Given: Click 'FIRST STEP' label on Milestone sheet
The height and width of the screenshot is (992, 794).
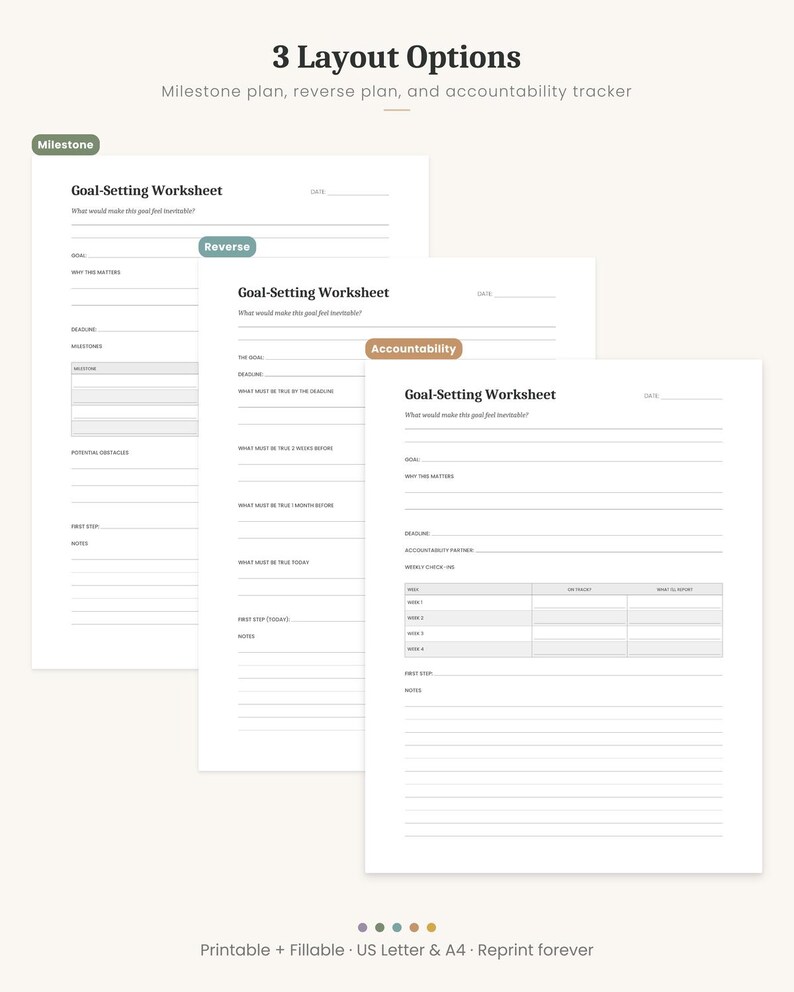Looking at the screenshot, I should click(x=85, y=526).
